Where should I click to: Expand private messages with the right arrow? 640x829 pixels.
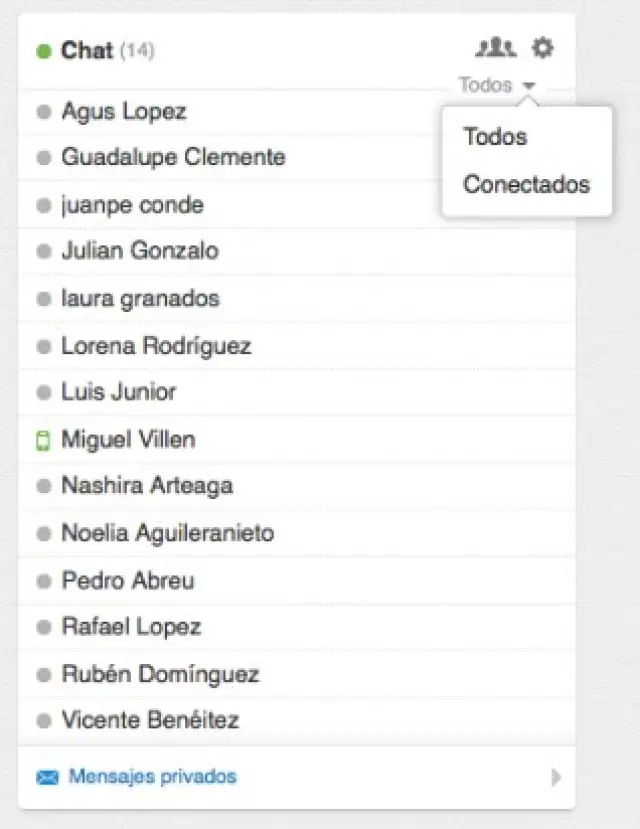click(x=556, y=777)
